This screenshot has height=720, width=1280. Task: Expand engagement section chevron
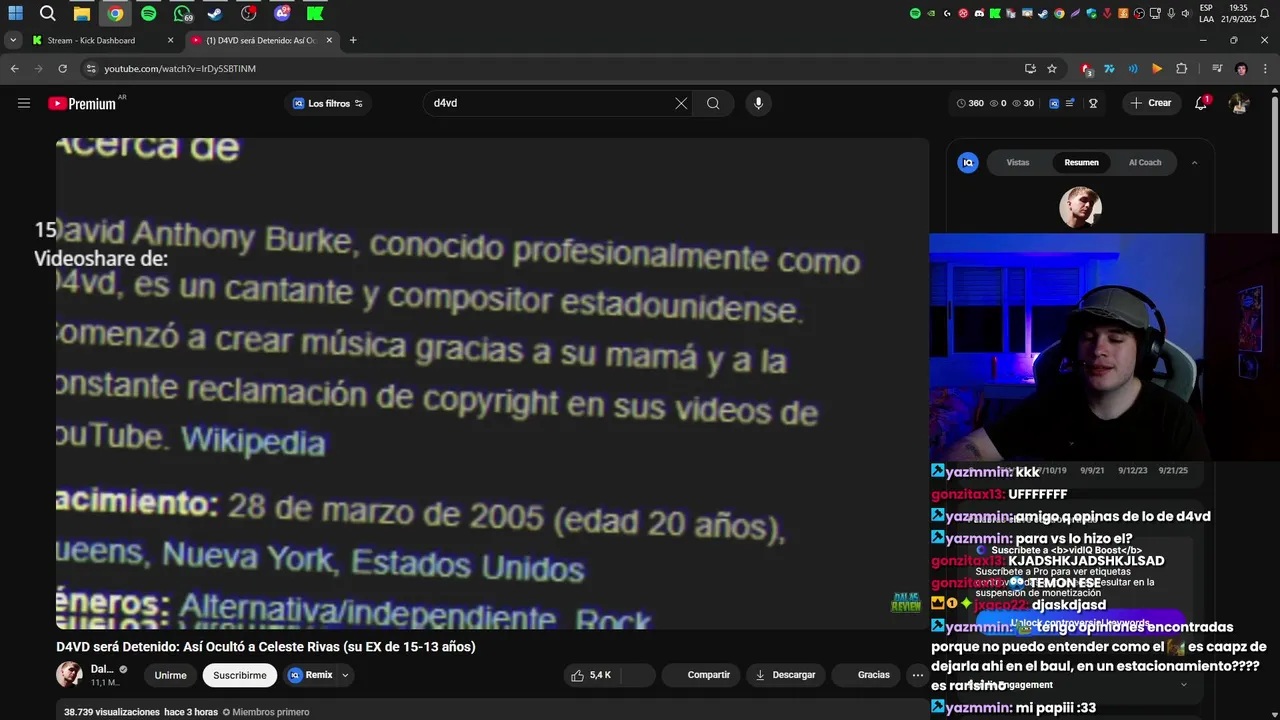point(1184,685)
